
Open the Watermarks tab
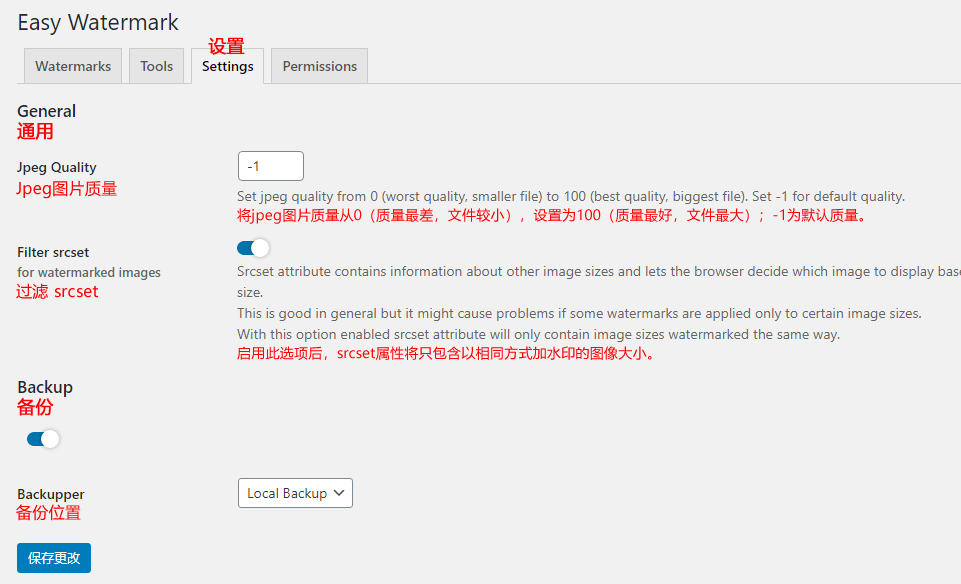pyautogui.click(x=73, y=66)
